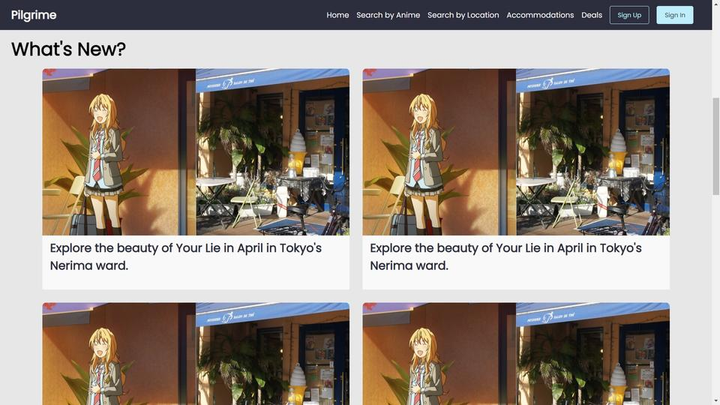Click the Sign Up button
The image size is (720, 405).
click(629, 15)
